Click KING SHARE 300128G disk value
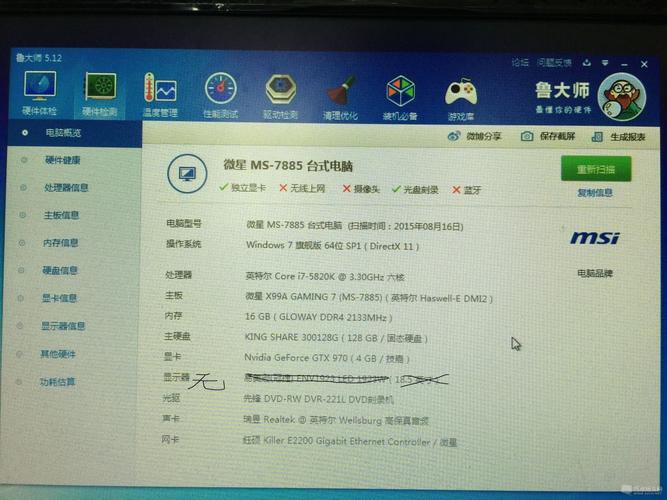 [x=336, y=338]
